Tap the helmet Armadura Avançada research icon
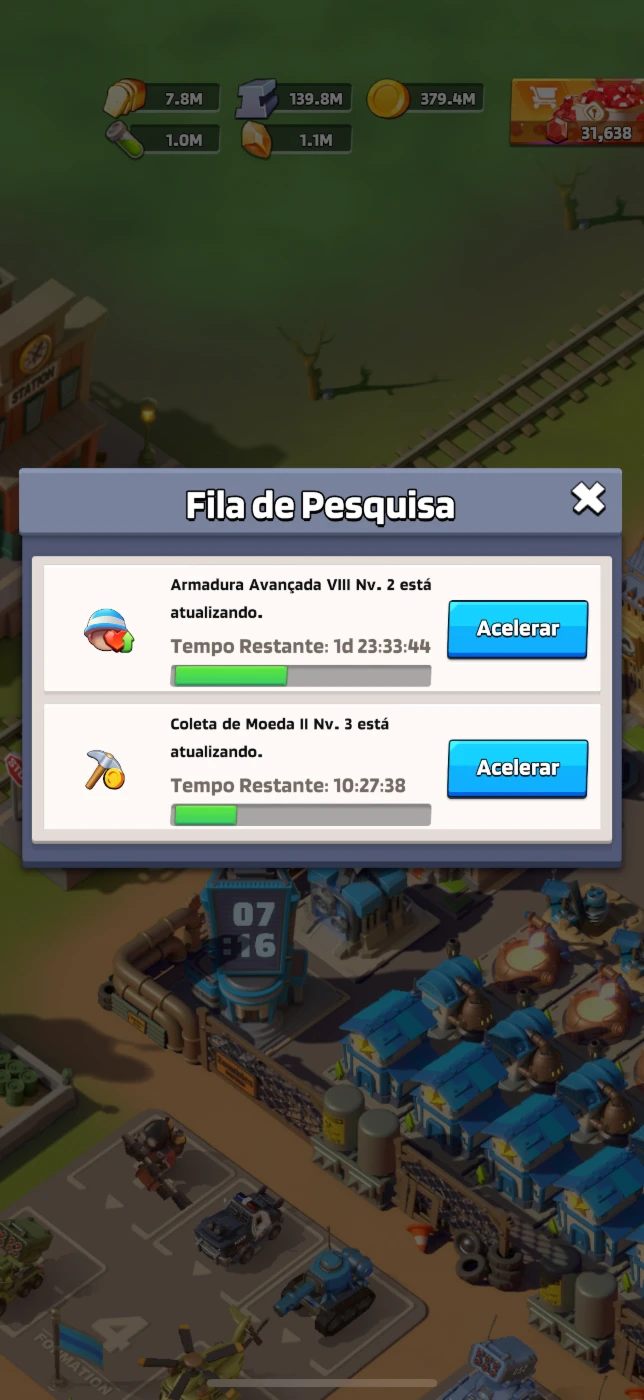The width and height of the screenshot is (644, 1400). pos(108,629)
